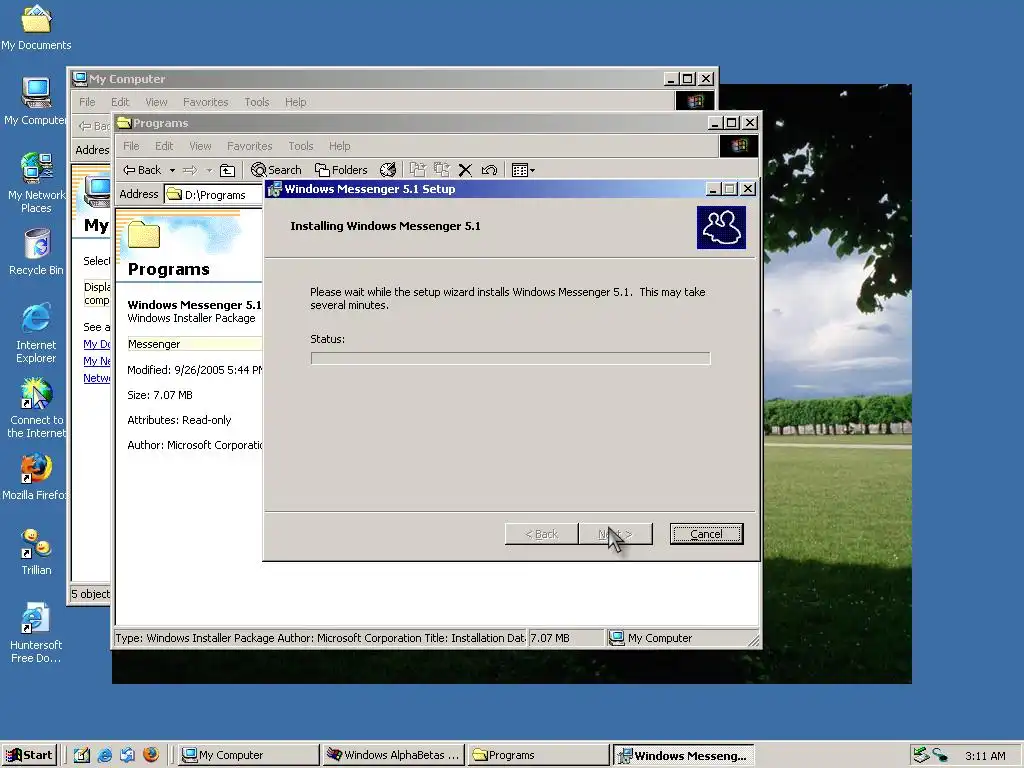This screenshot has width=1024, height=768.
Task: Open Favorites menu in Programs window
Action: pos(249,146)
